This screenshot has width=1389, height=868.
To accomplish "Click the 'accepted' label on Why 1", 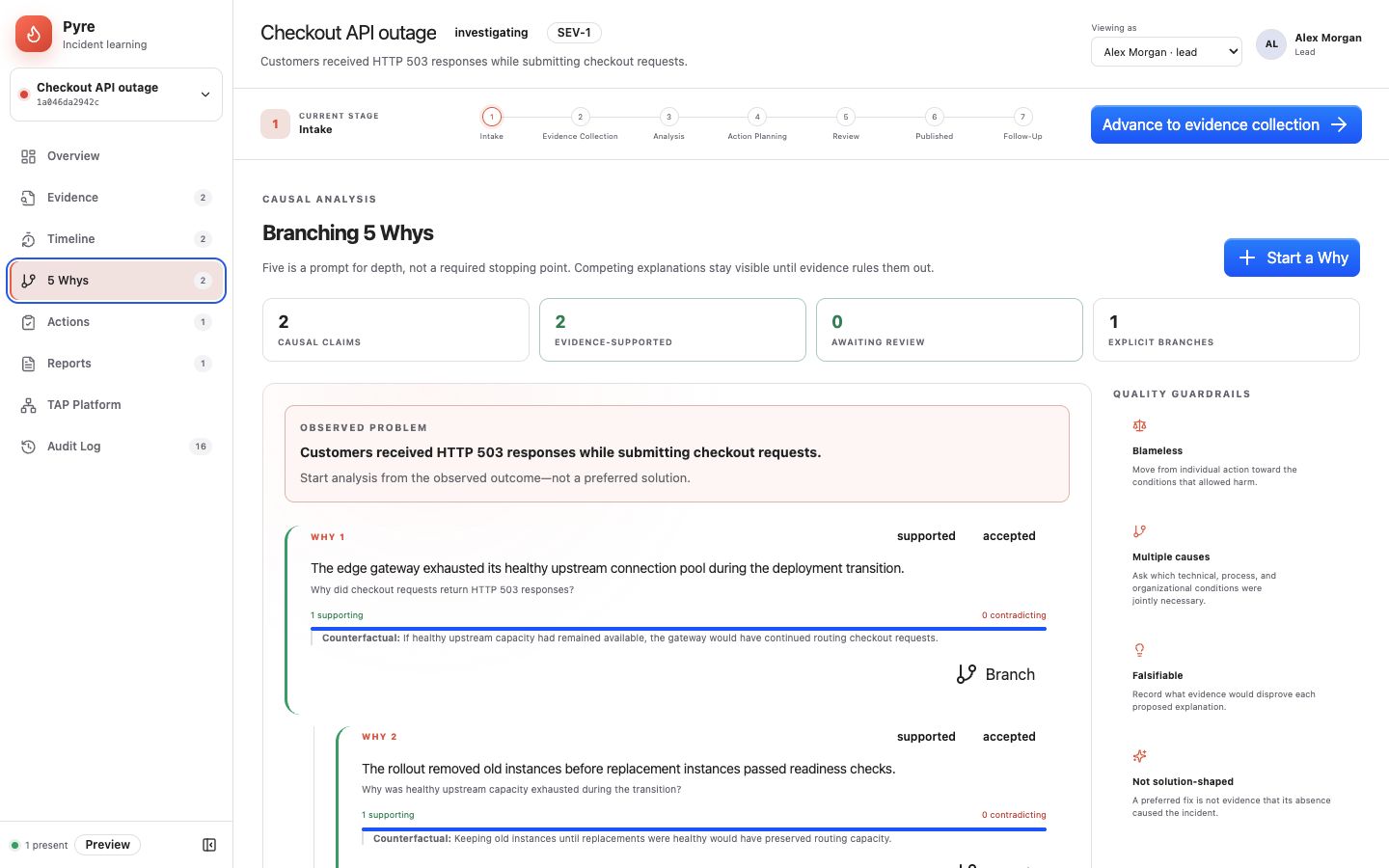I will [1009, 536].
